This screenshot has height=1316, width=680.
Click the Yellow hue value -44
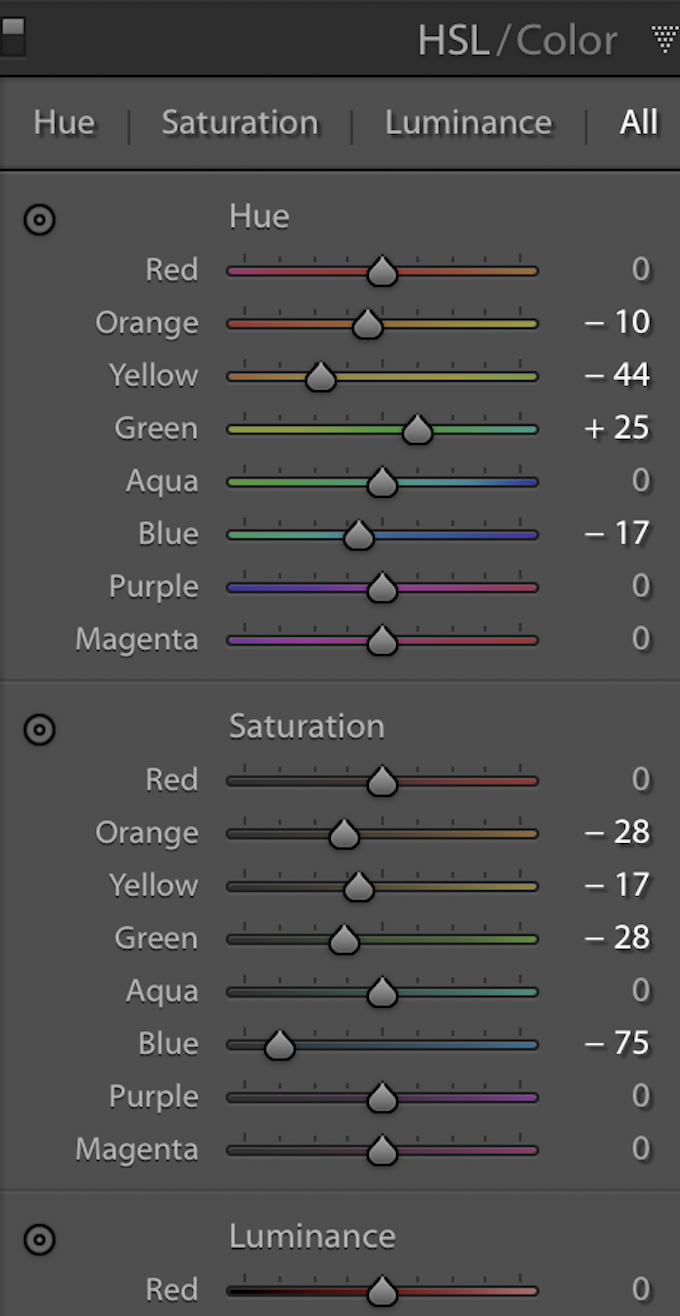pos(618,376)
